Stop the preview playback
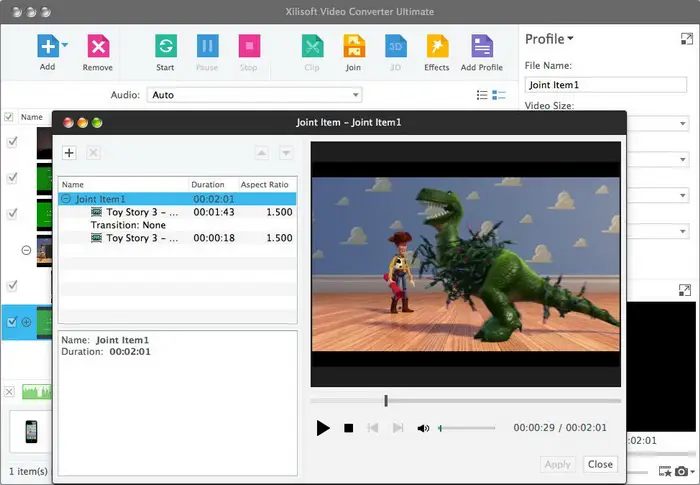700x485 pixels. coord(349,428)
